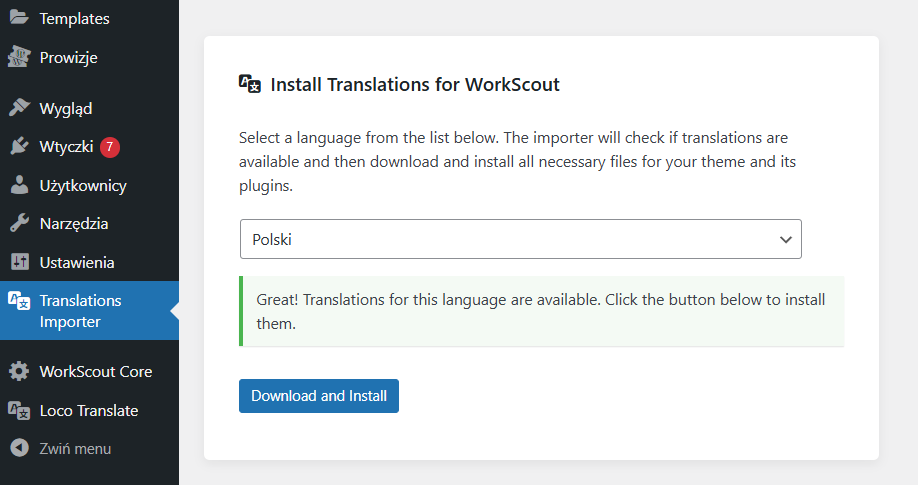Click the Ustawienia sliders icon

click(19, 262)
